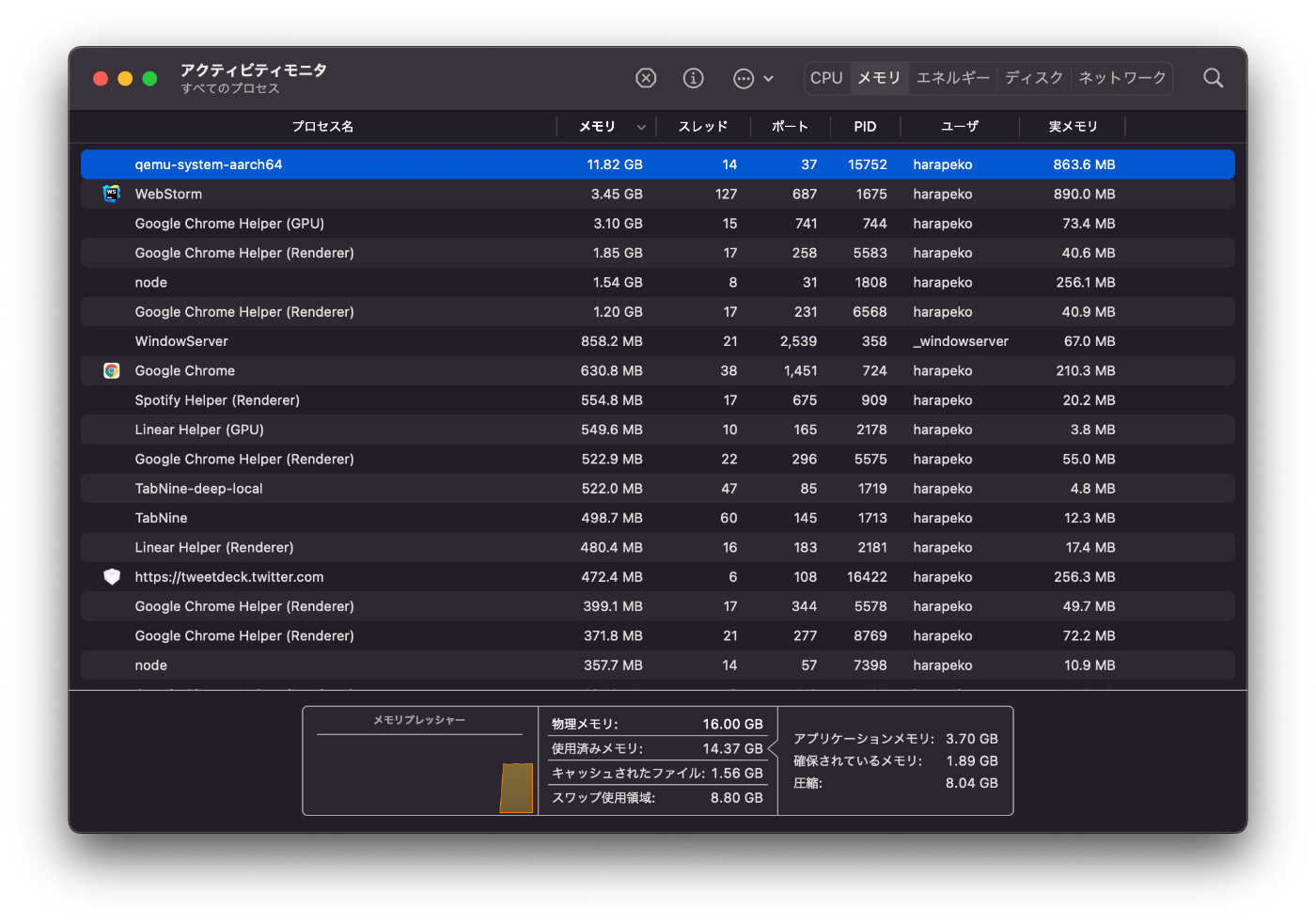Screen dimensions: 1316x924
Task: Click the アクティビティモニタ window title
Action: click(x=254, y=70)
